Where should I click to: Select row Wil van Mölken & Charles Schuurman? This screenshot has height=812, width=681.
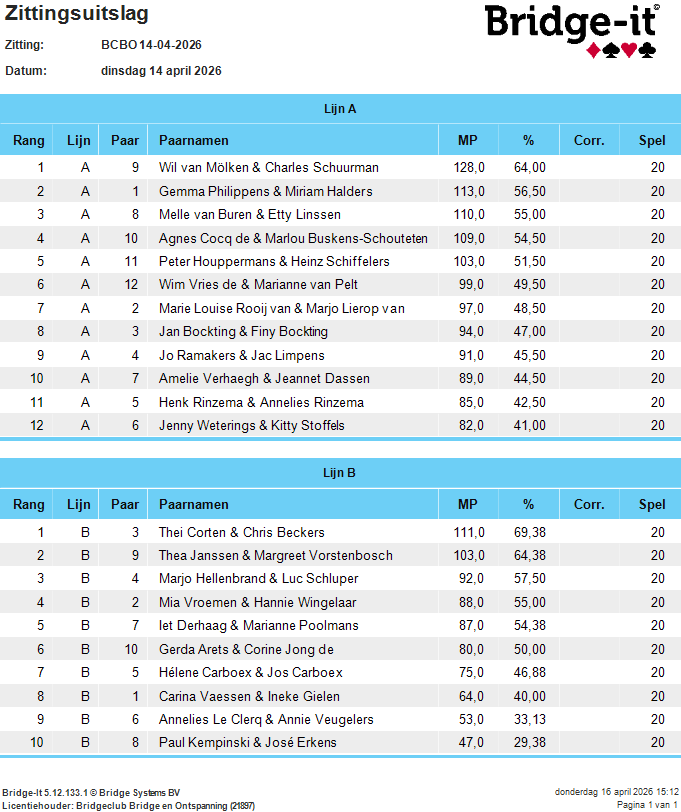(x=340, y=167)
